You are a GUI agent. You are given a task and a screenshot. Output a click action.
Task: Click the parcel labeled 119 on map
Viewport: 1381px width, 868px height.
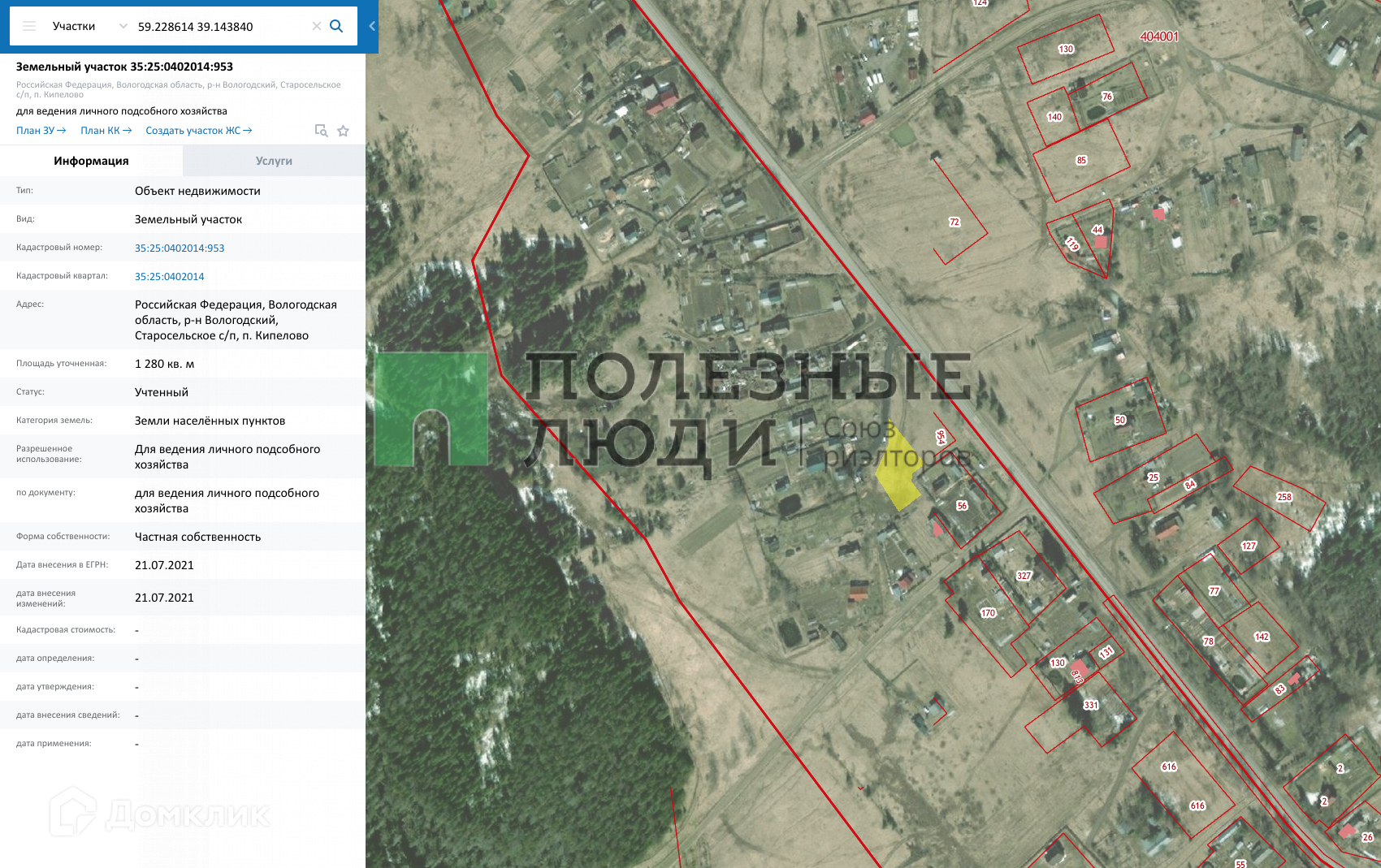point(1072,244)
